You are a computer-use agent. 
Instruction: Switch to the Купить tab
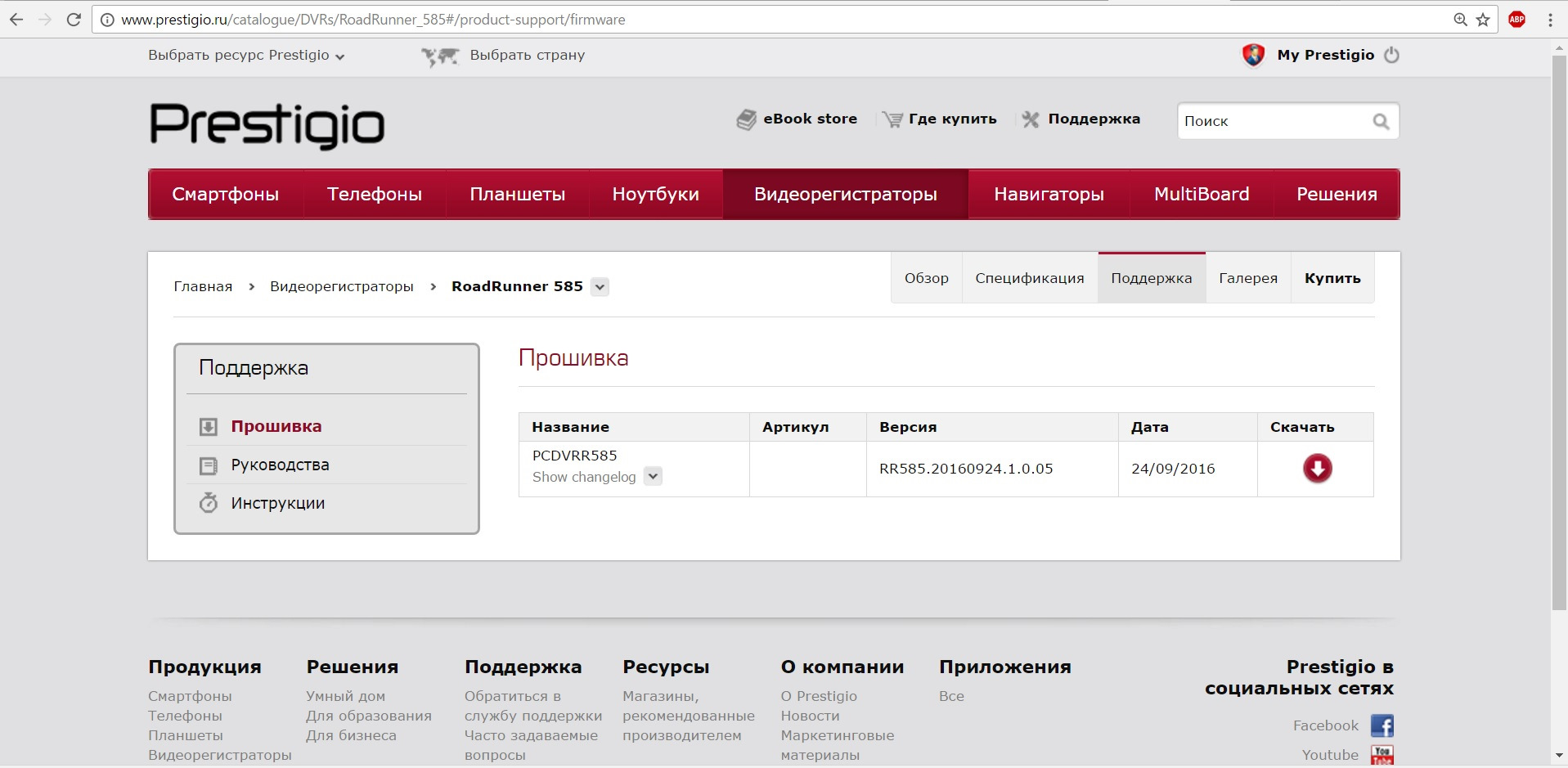(x=1332, y=278)
